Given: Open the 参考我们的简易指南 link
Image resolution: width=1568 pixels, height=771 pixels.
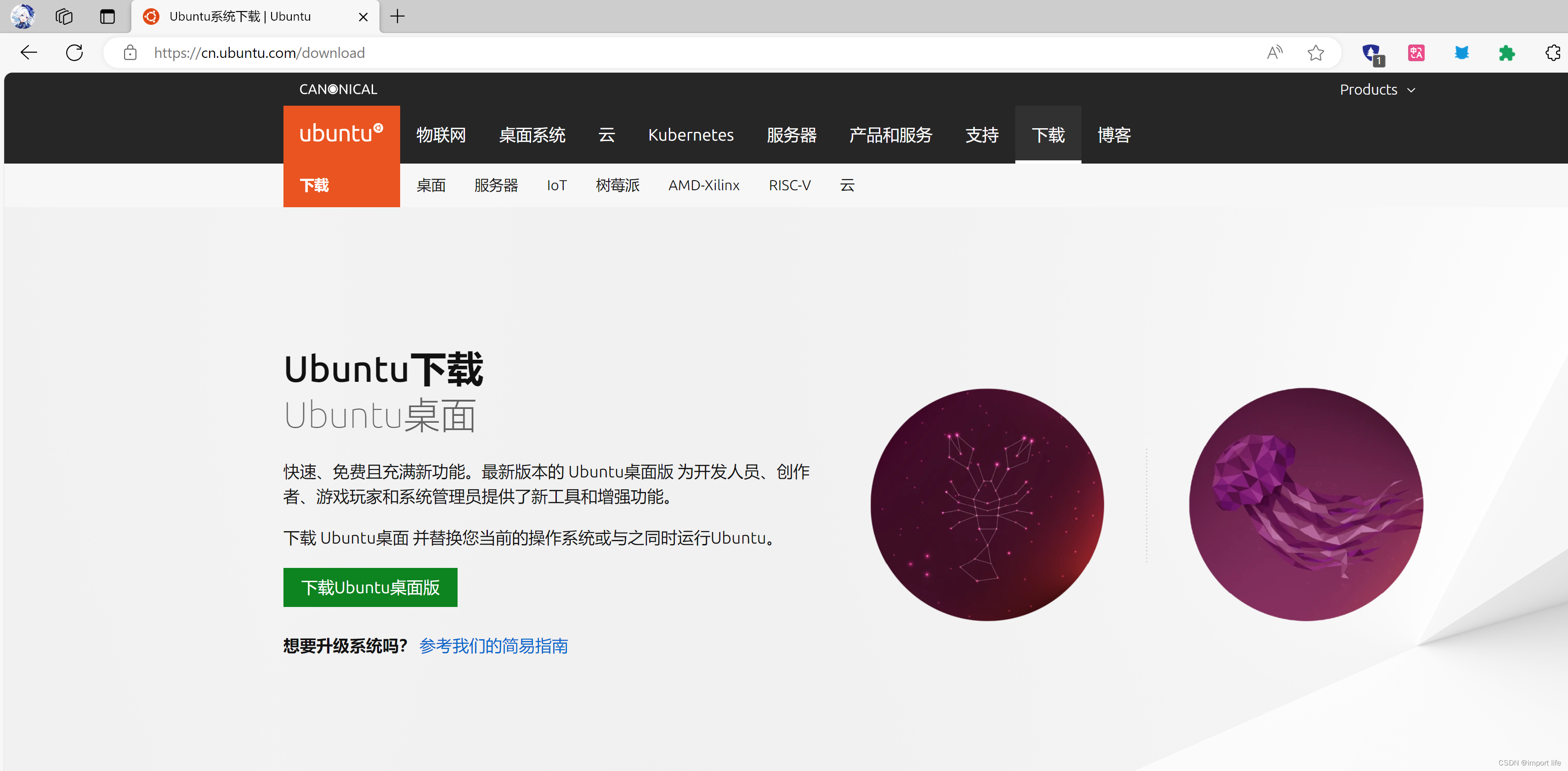Looking at the screenshot, I should (493, 646).
